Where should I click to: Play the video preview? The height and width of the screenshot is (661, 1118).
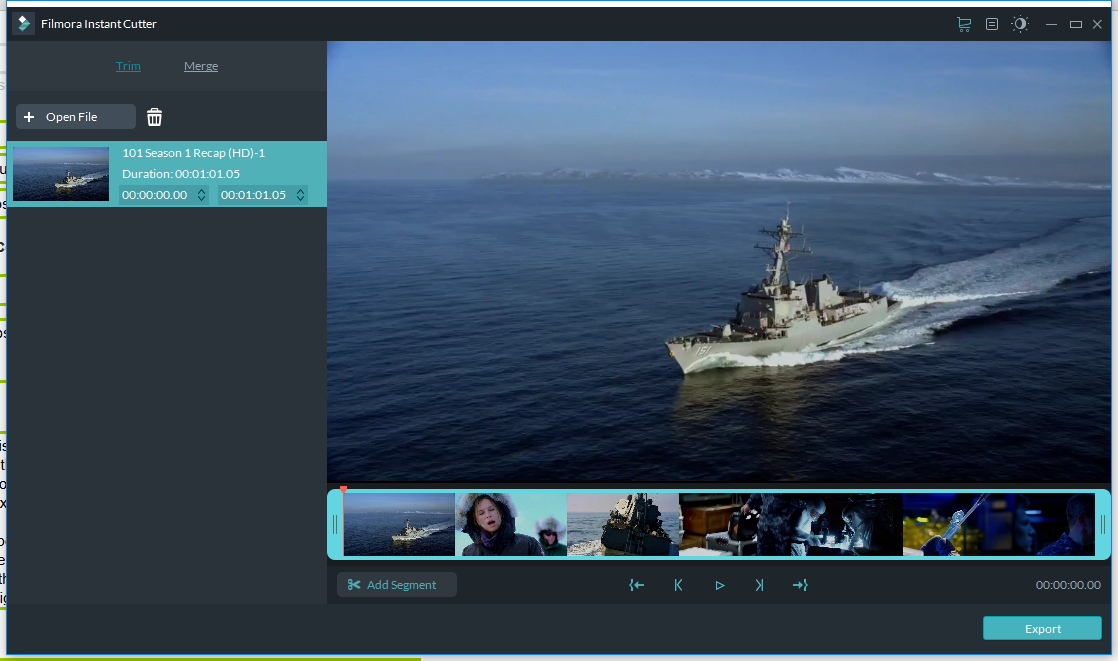[719, 584]
